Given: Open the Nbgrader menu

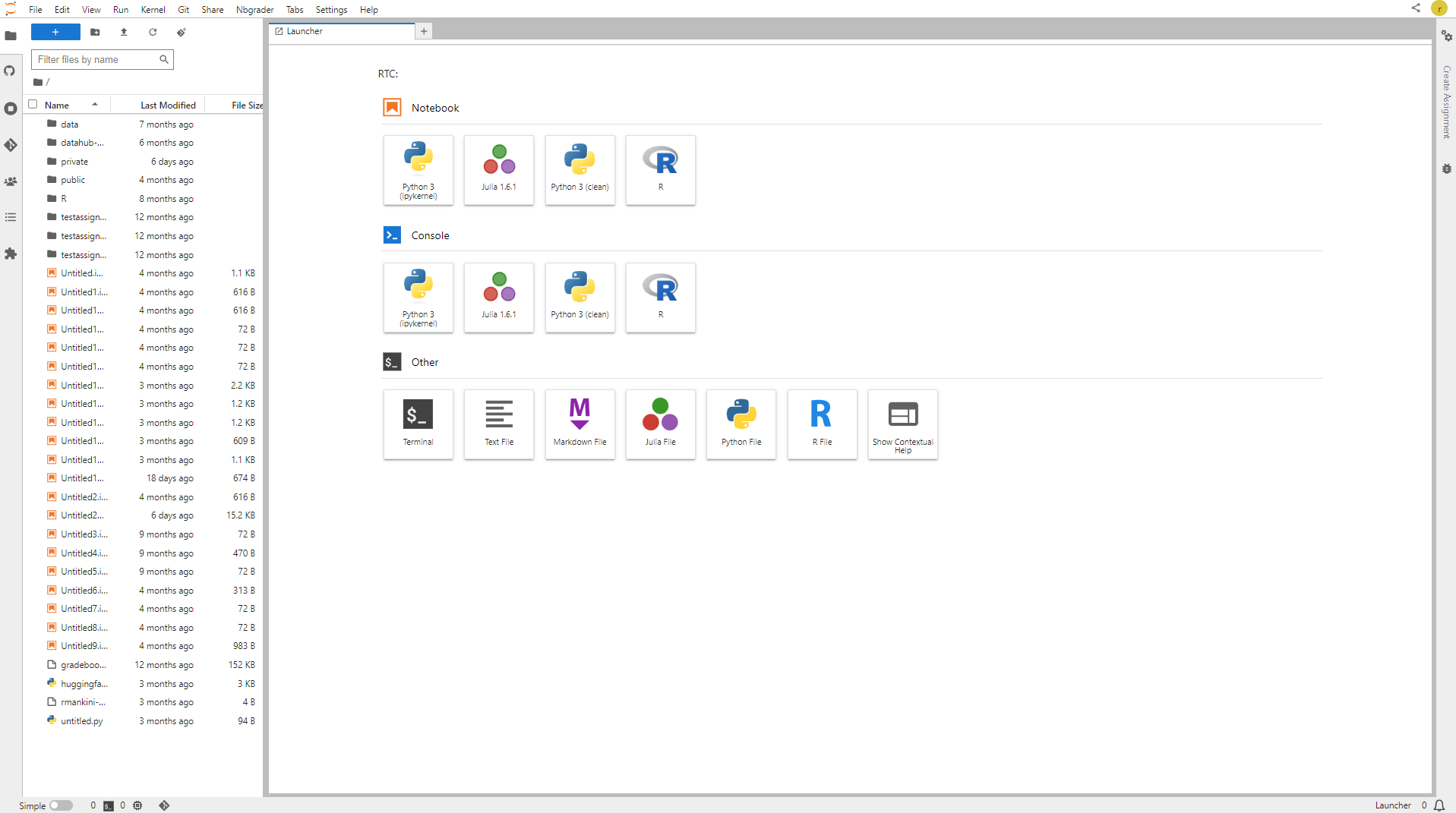Looking at the screenshot, I should pyautogui.click(x=254, y=10).
